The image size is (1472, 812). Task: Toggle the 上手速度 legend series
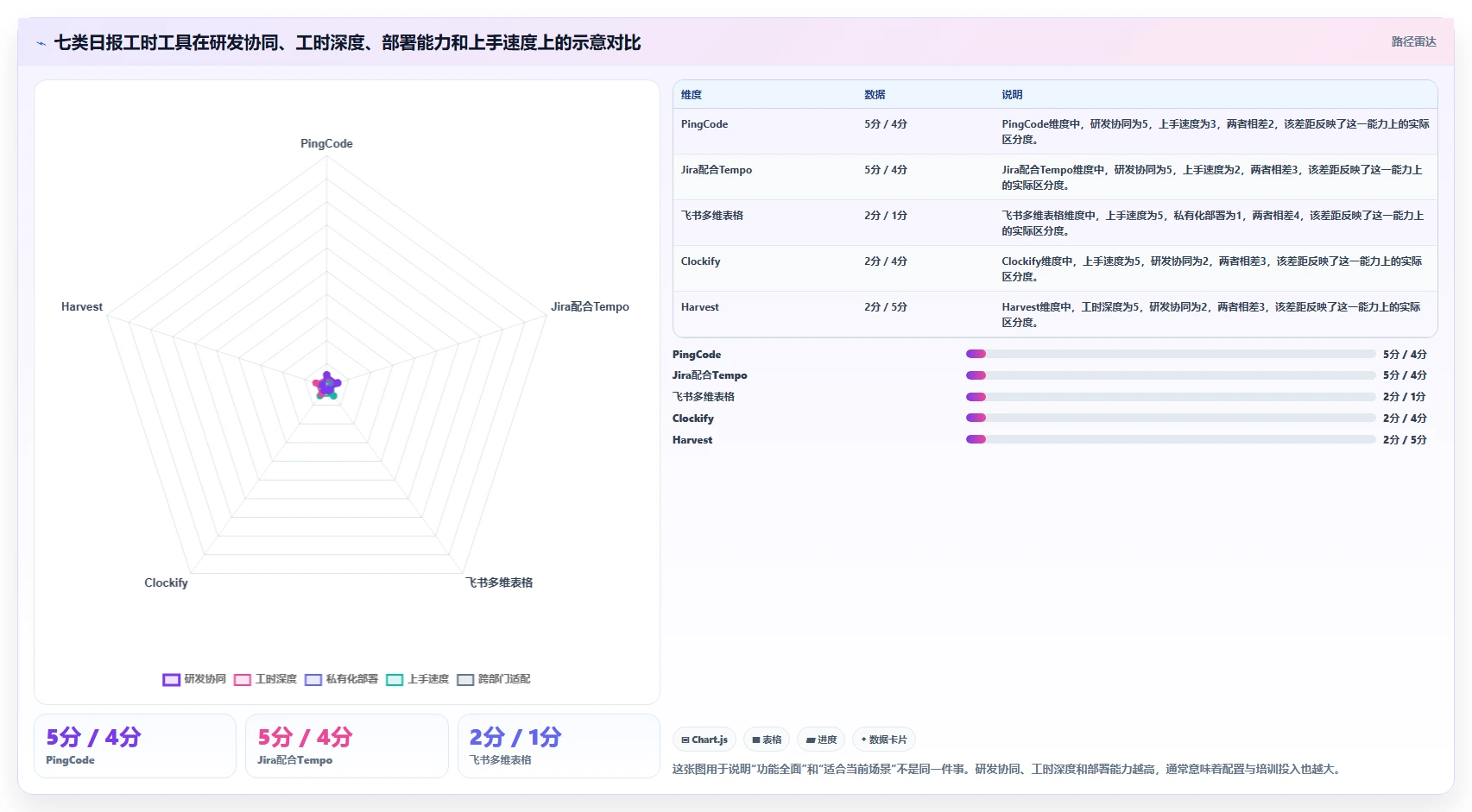(418, 679)
